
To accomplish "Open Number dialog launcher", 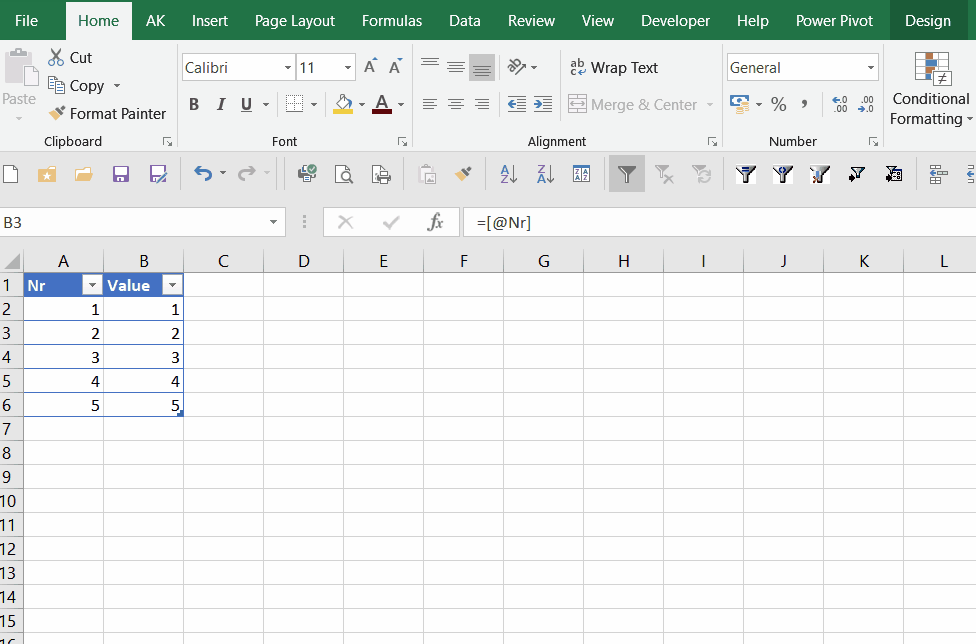I will click(873, 142).
